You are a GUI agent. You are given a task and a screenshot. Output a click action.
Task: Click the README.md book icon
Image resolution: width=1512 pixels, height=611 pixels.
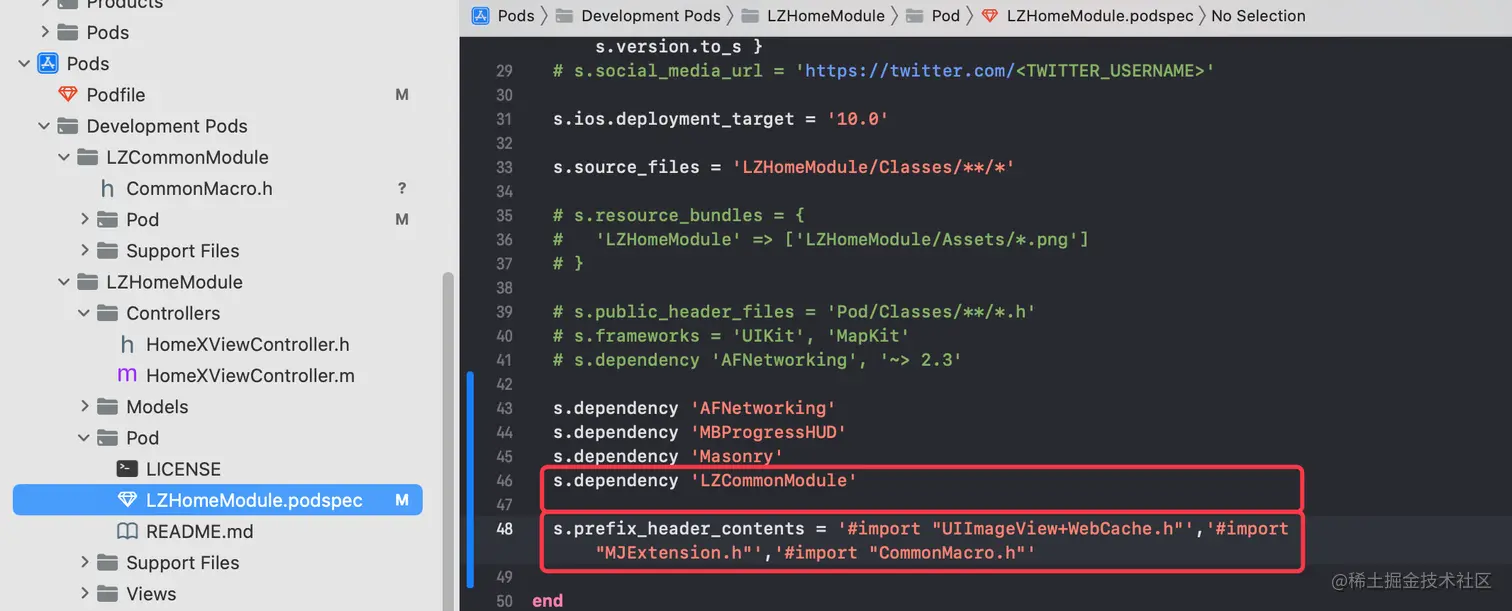click(127, 531)
